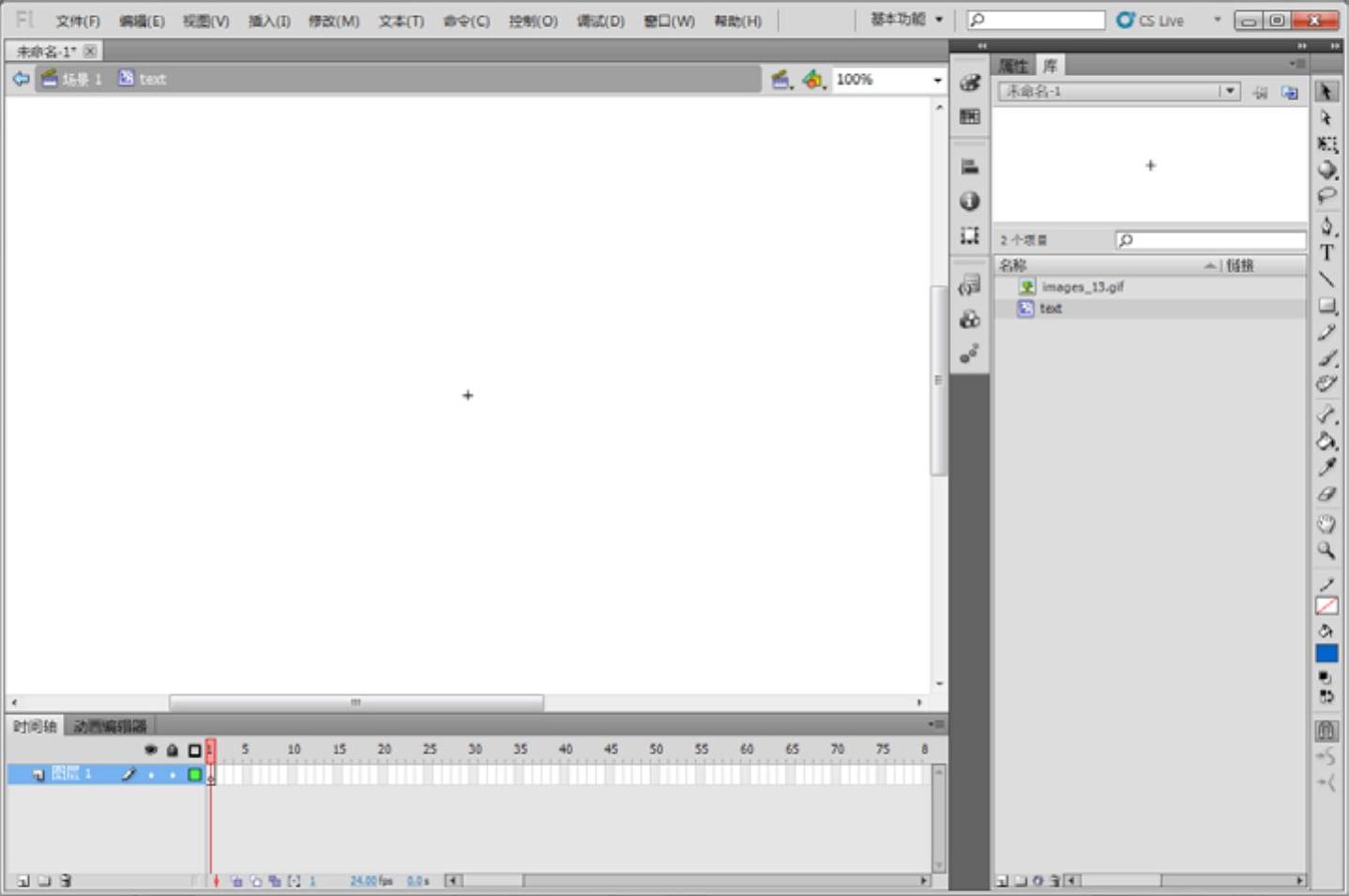Click the top menu bar search field
Viewport: 1349px width, 896px height.
tap(1036, 20)
